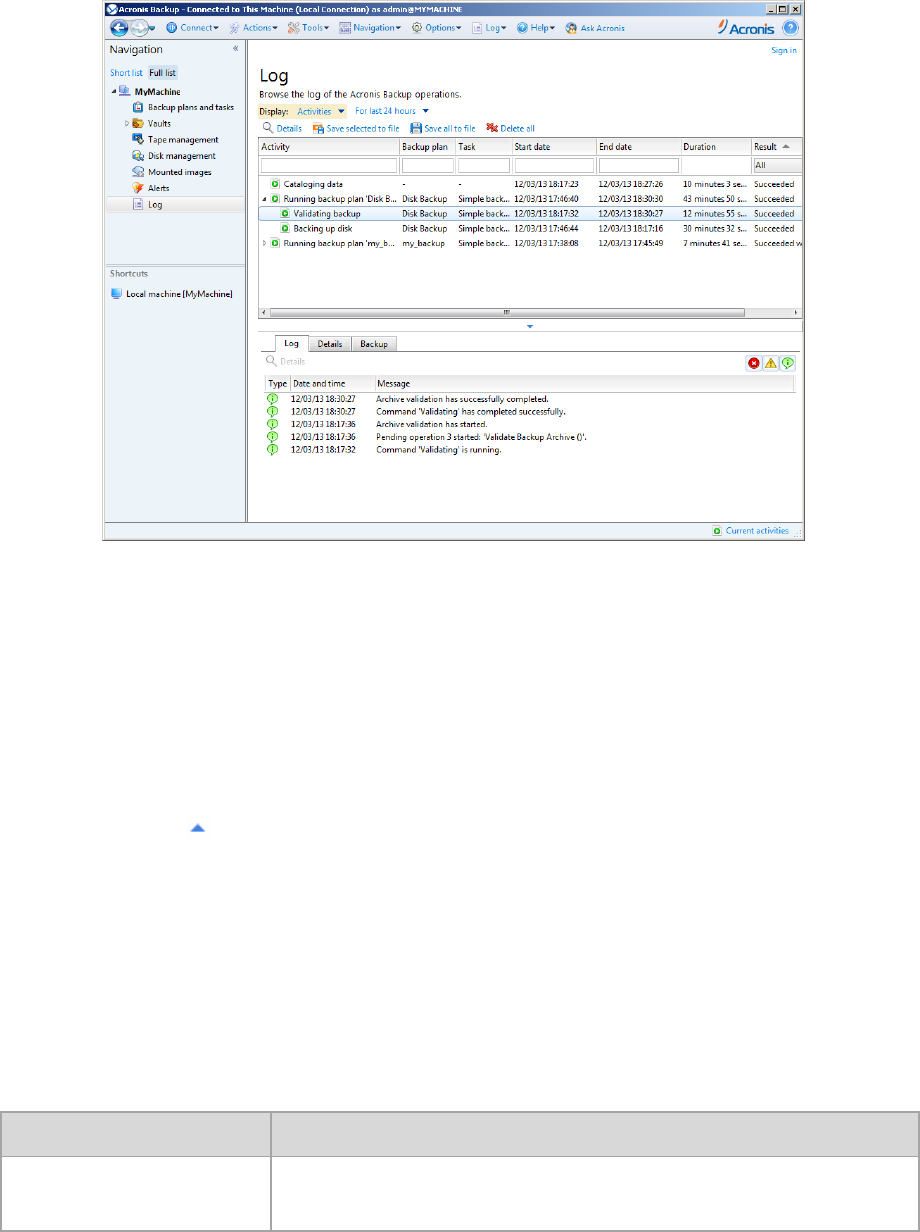920x1232 pixels.
Task: Open the Actions menu
Action: [251, 28]
